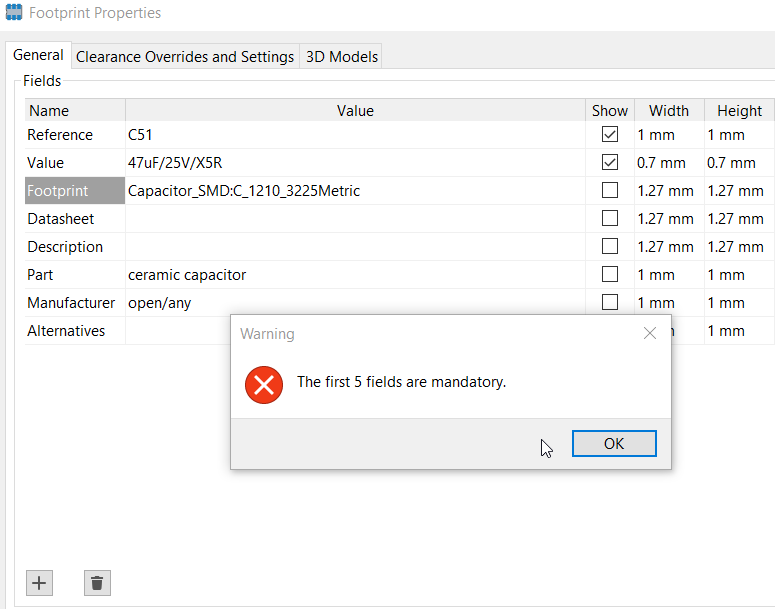The width and height of the screenshot is (775, 609).
Task: Click the Name column header
Action: point(75,111)
